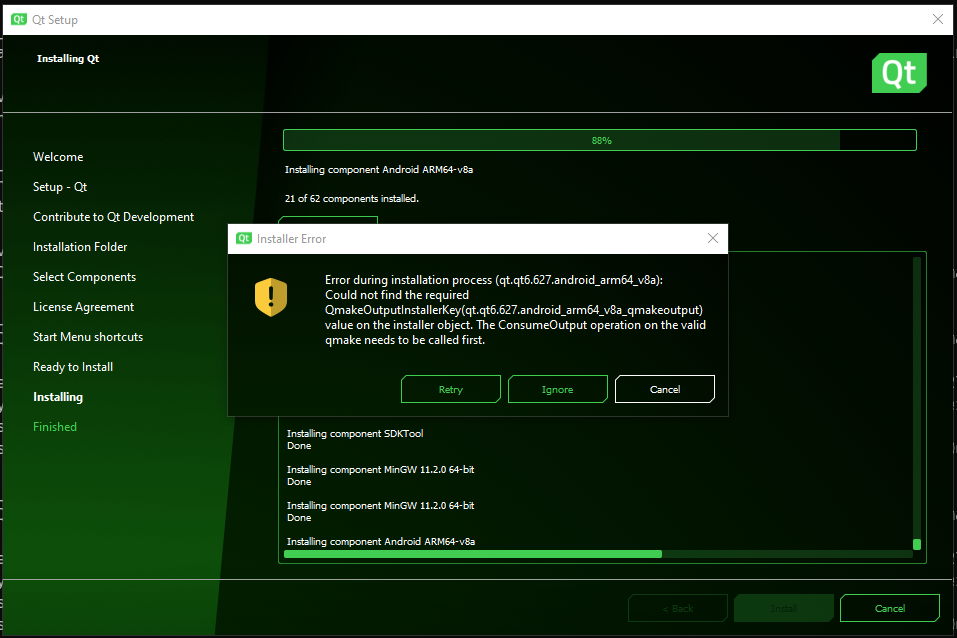The width and height of the screenshot is (957, 638).
Task: Click the error message text in the dialog
Action: [515, 310]
